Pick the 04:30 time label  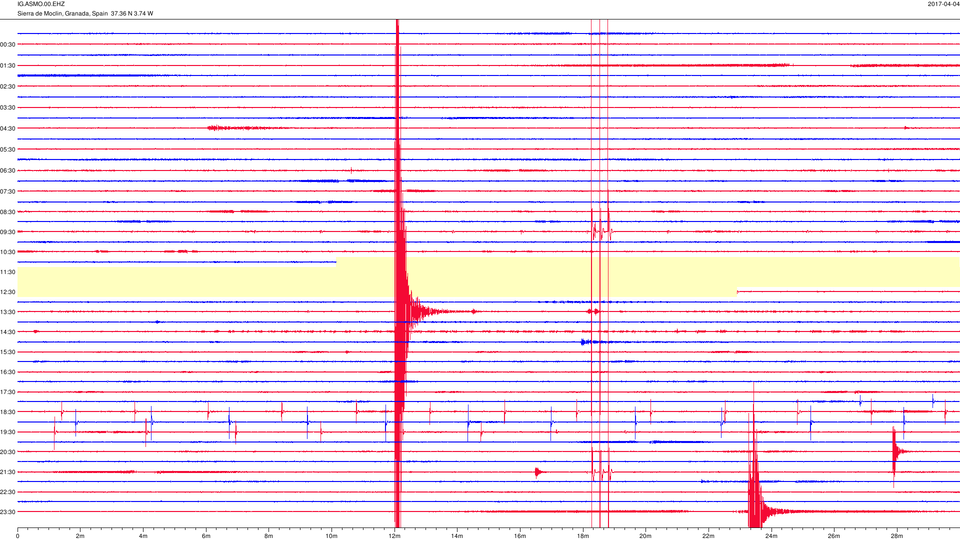(8, 129)
